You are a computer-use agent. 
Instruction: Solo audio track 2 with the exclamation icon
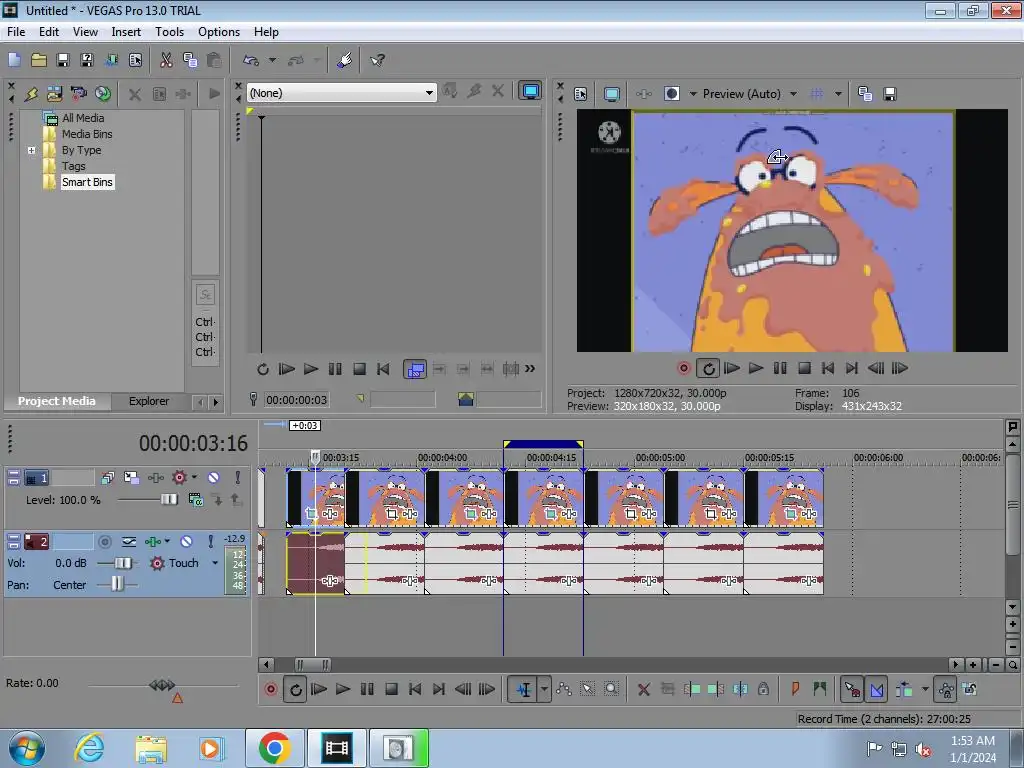(210, 541)
